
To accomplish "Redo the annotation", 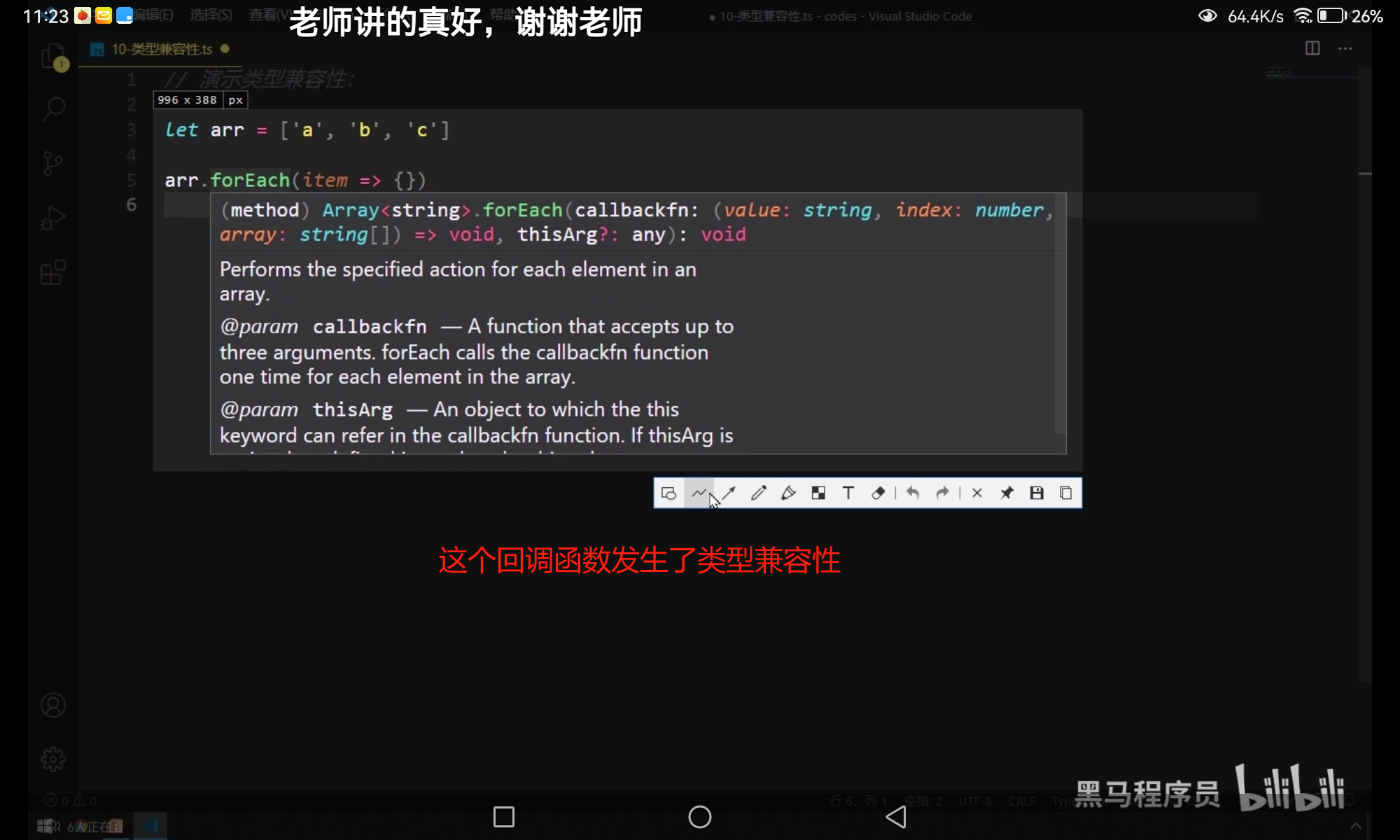I will (x=943, y=493).
